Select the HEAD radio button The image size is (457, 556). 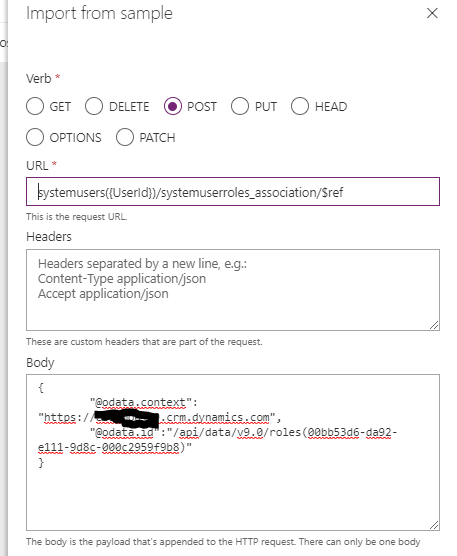(x=300, y=106)
